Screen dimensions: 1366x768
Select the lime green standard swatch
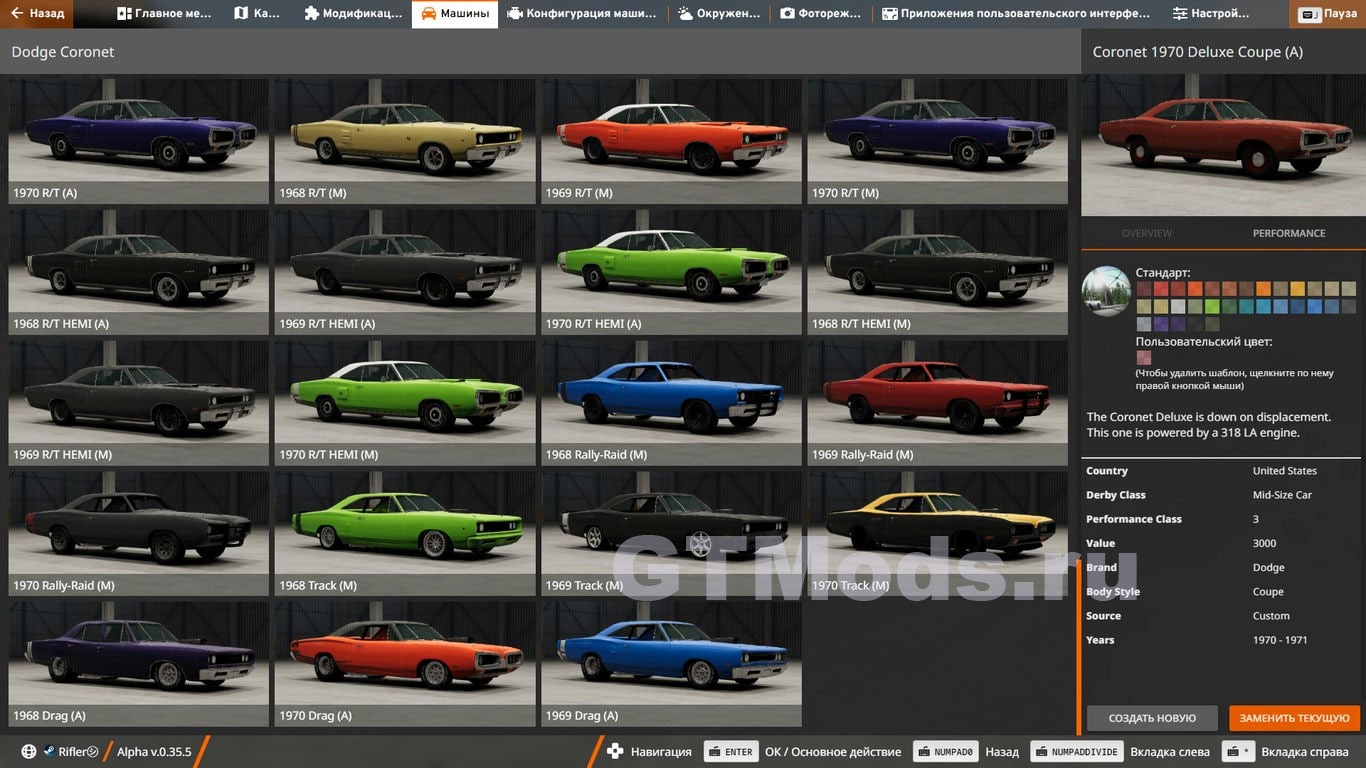tap(1212, 306)
